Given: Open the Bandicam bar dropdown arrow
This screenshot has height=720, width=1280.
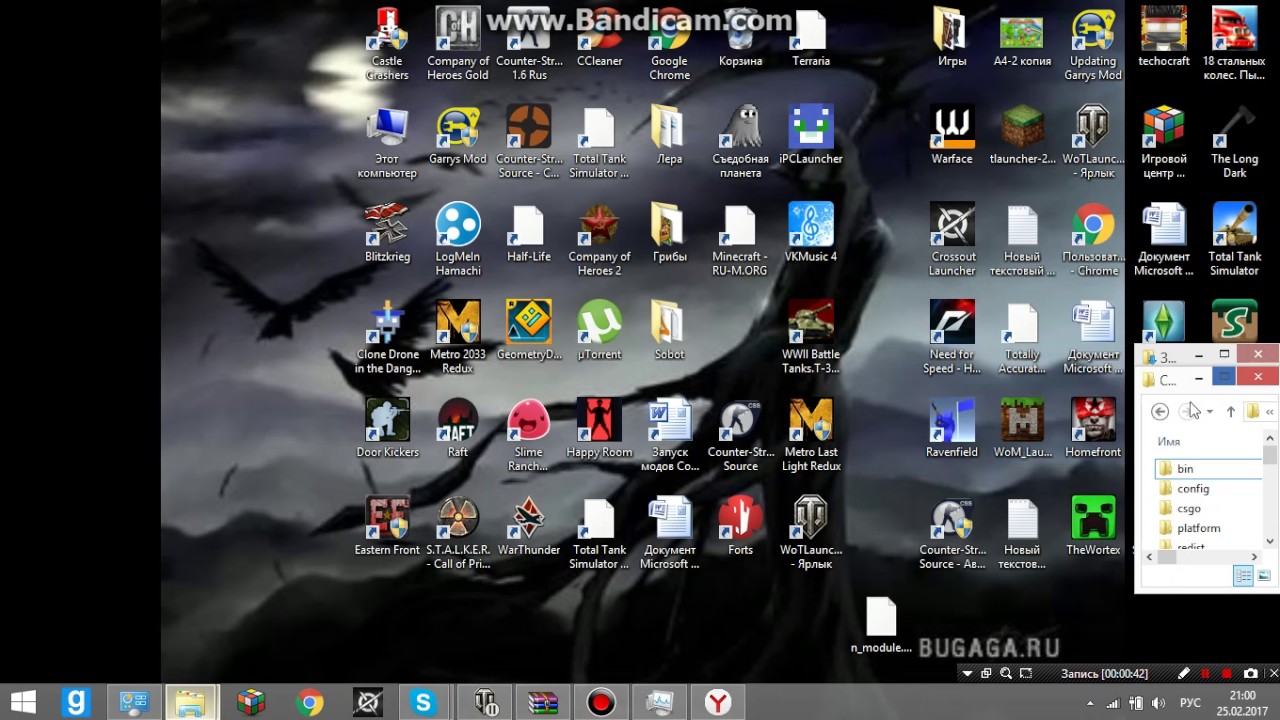Looking at the screenshot, I should pyautogui.click(x=967, y=674).
